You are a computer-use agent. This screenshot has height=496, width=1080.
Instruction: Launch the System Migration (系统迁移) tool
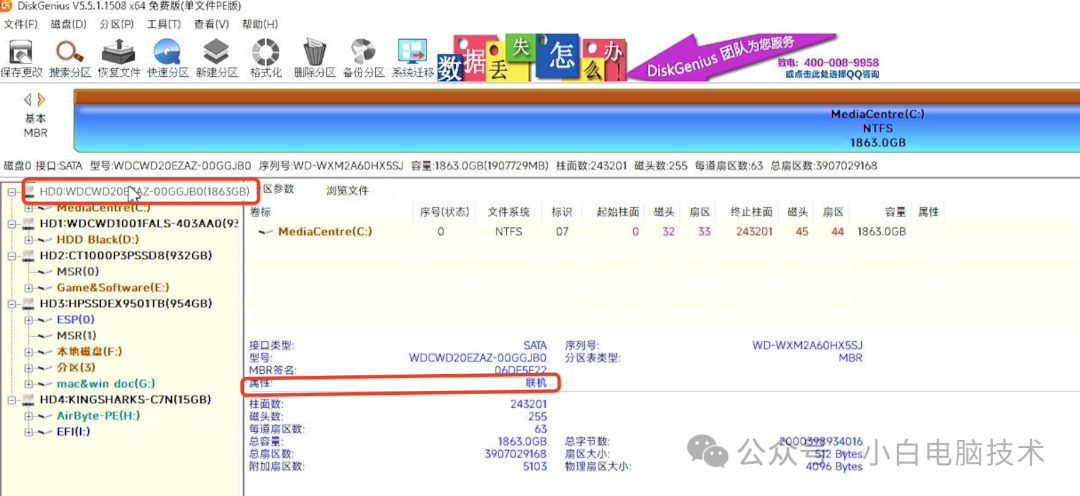(x=413, y=59)
